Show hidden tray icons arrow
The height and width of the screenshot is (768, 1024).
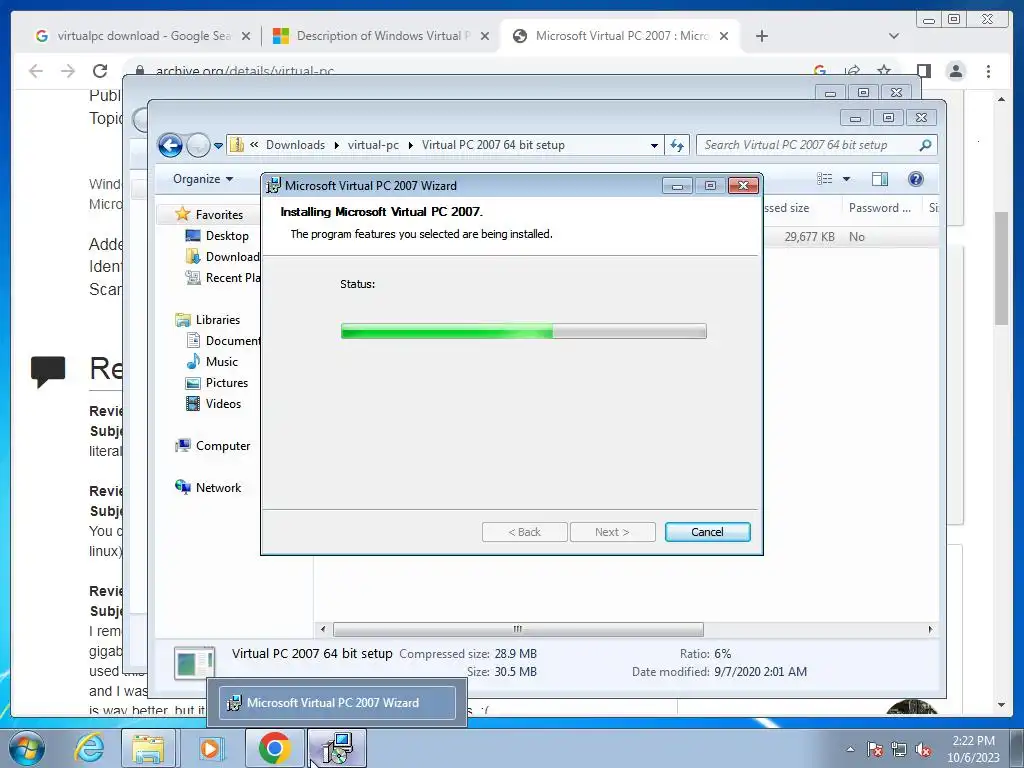[850, 749]
